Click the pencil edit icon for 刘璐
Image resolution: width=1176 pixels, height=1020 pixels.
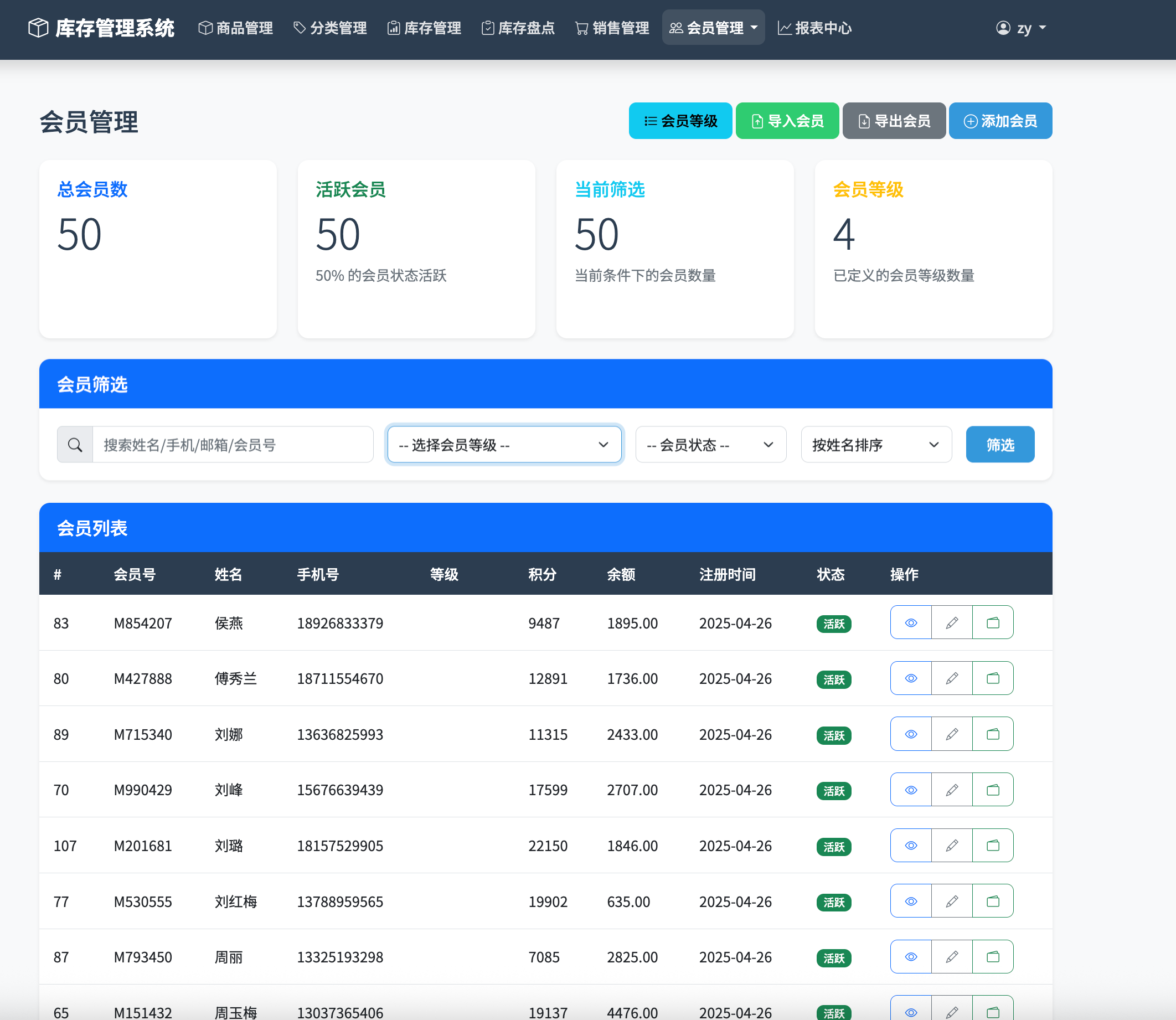952,845
